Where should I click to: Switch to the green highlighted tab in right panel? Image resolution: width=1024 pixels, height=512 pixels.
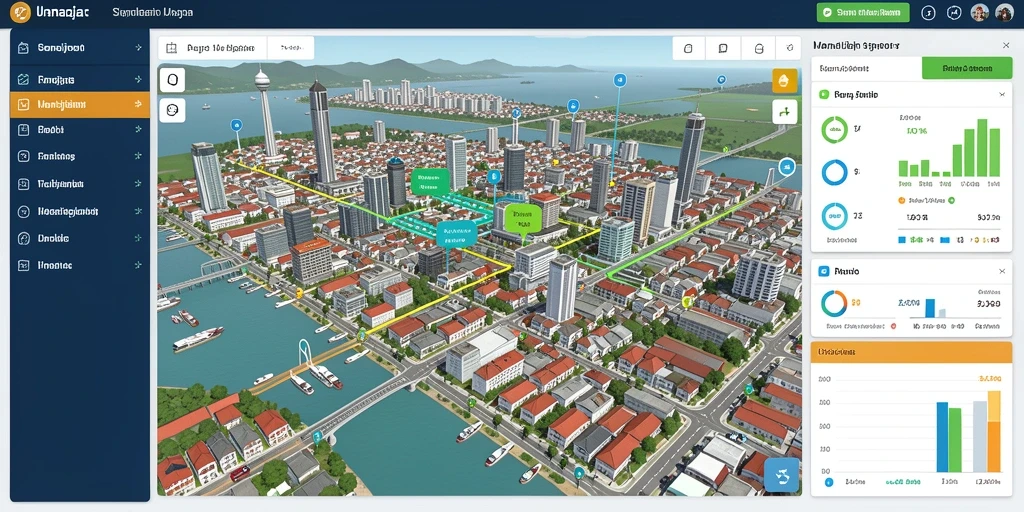(x=967, y=68)
